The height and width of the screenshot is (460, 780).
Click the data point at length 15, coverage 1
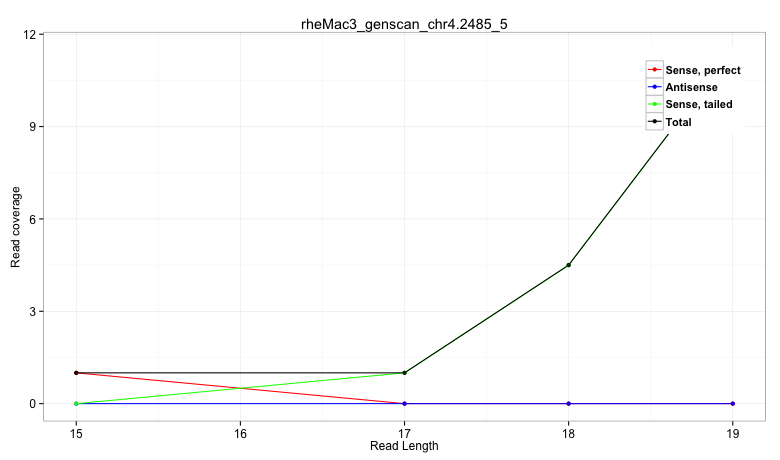click(x=76, y=373)
